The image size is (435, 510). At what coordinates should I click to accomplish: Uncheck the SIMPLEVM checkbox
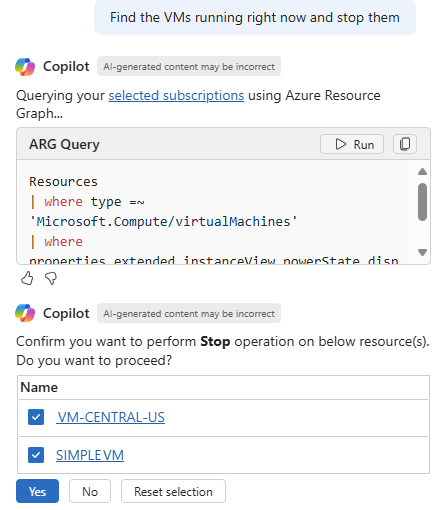[x=36, y=455]
